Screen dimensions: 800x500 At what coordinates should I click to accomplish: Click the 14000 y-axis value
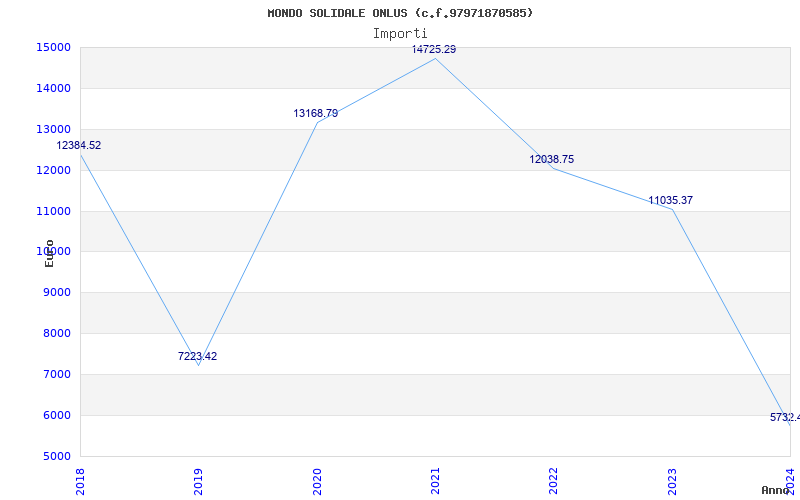coord(54,88)
